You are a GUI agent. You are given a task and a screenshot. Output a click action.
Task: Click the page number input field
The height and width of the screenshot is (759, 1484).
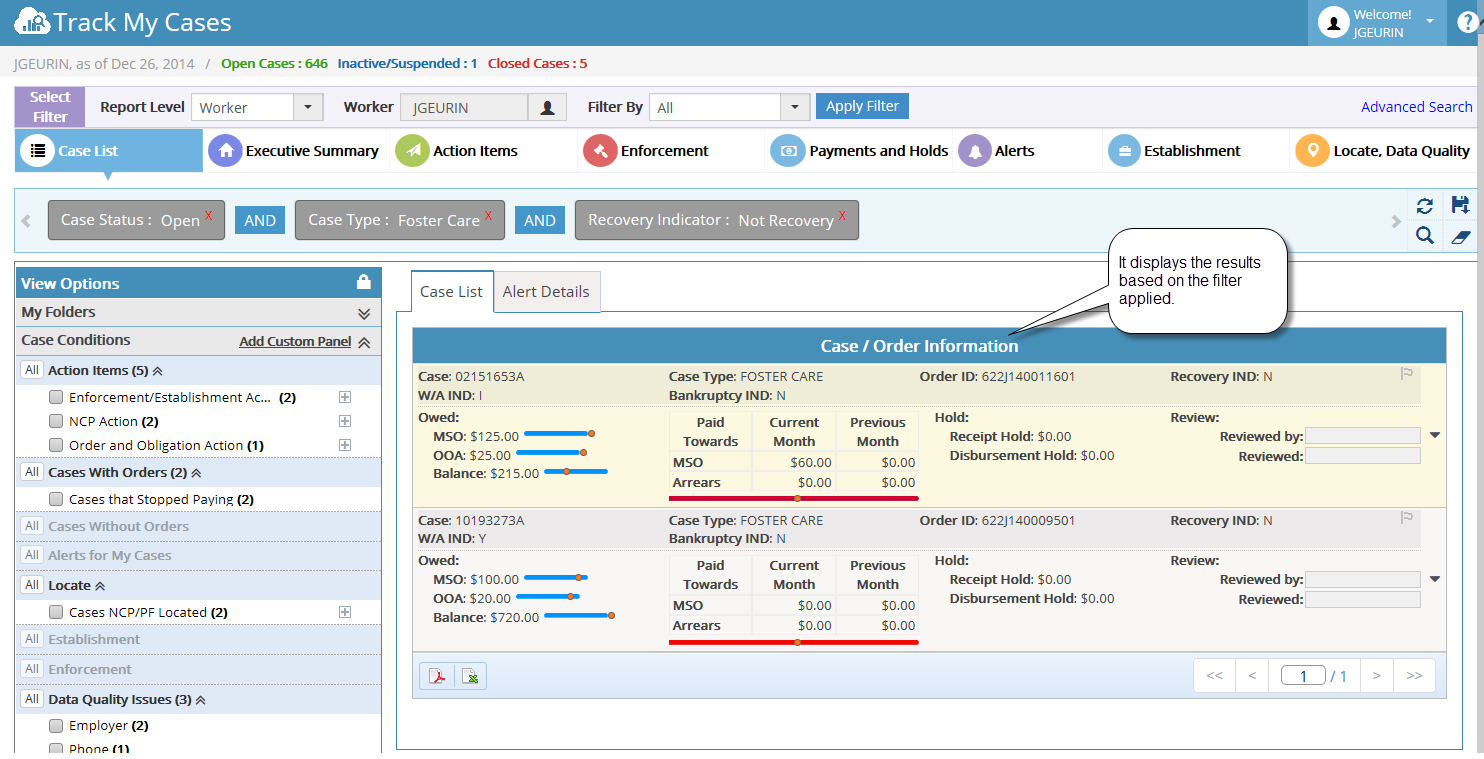pos(1303,676)
